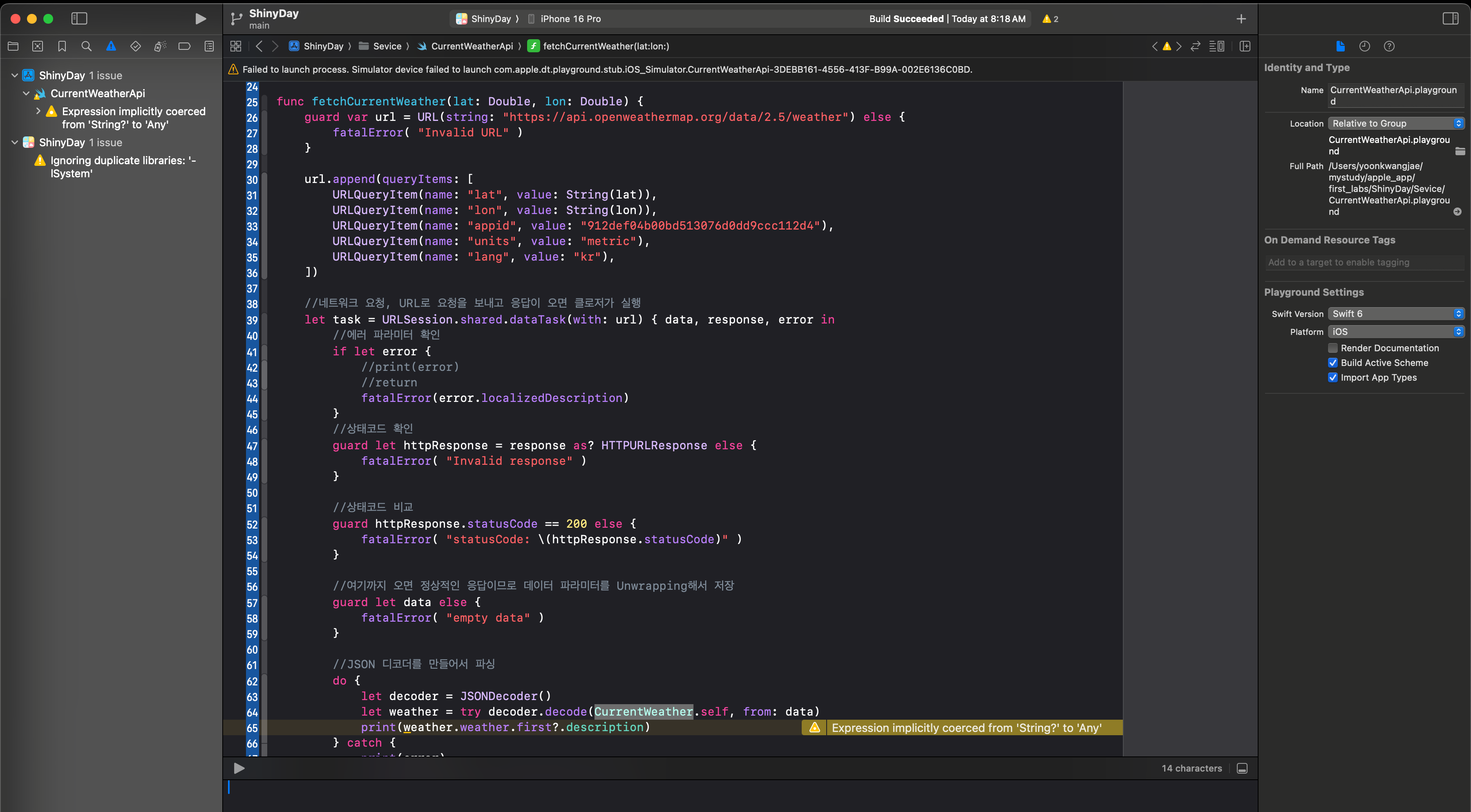Click the source control branch icon
This screenshot has height=812, width=1471.
pos(236,19)
